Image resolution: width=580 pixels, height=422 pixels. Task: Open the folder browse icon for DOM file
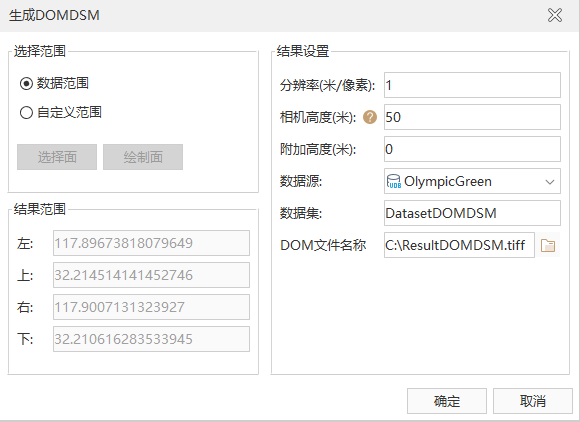548,245
